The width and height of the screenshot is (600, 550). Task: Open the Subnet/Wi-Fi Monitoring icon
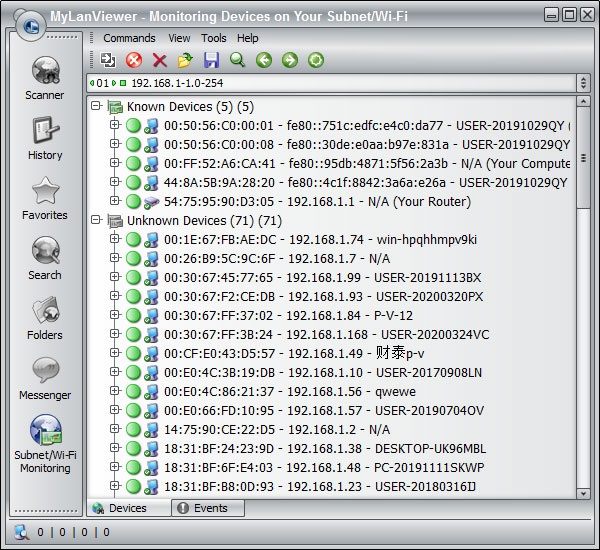pyautogui.click(x=46, y=430)
